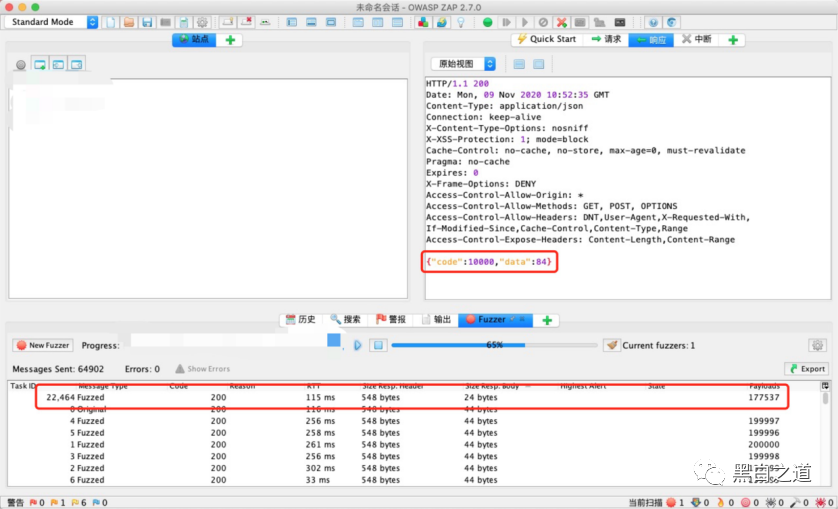The height and width of the screenshot is (509, 838).
Task: Click the fuzzer results vertical scrollbar
Action: click(825, 438)
